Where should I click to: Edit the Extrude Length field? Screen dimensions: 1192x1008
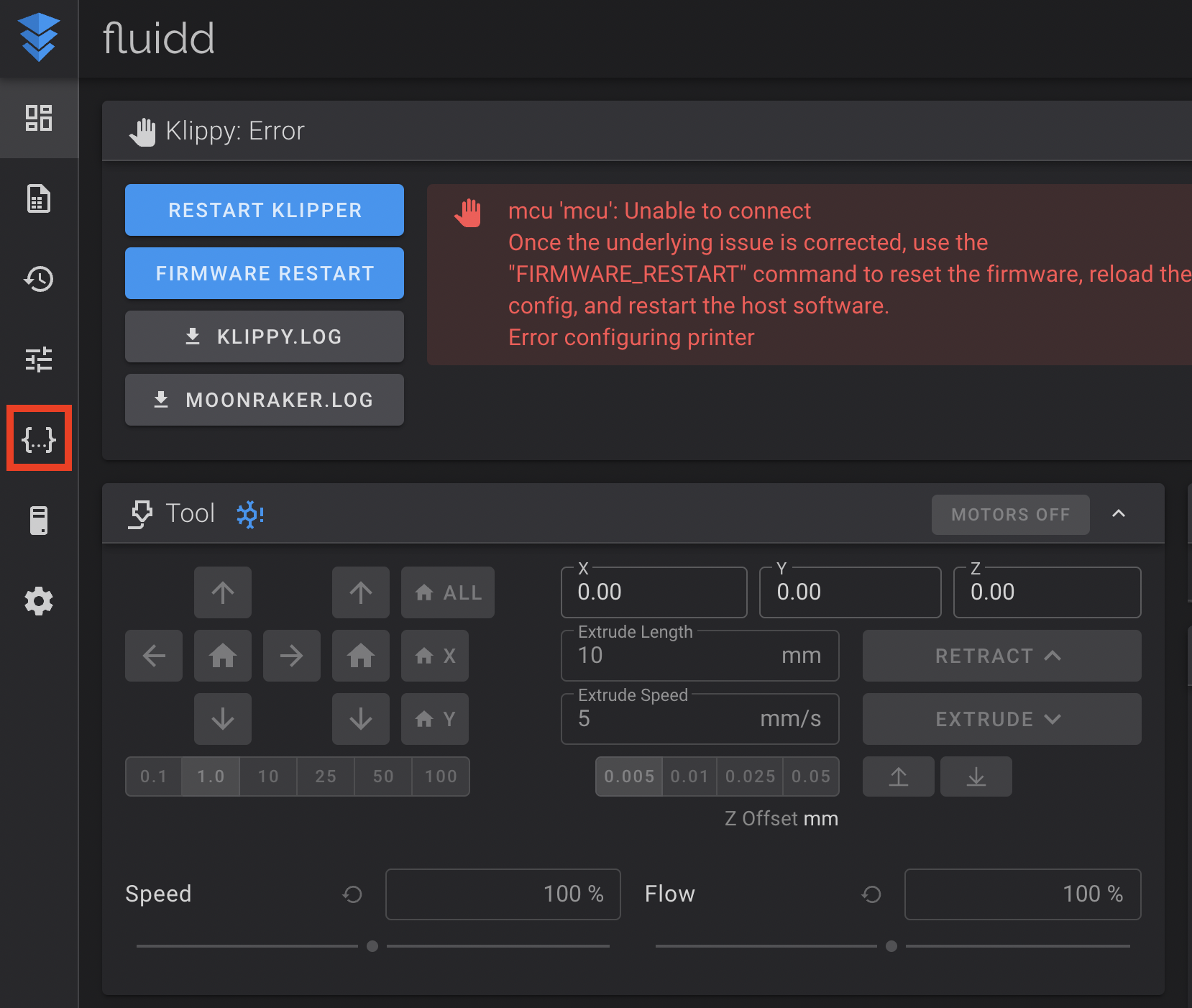click(700, 656)
